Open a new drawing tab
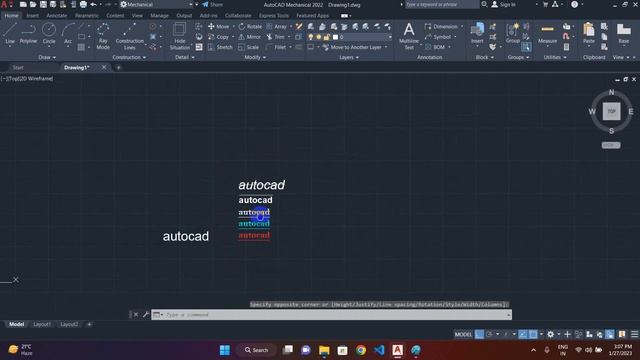The height and width of the screenshot is (360, 640). click(119, 67)
